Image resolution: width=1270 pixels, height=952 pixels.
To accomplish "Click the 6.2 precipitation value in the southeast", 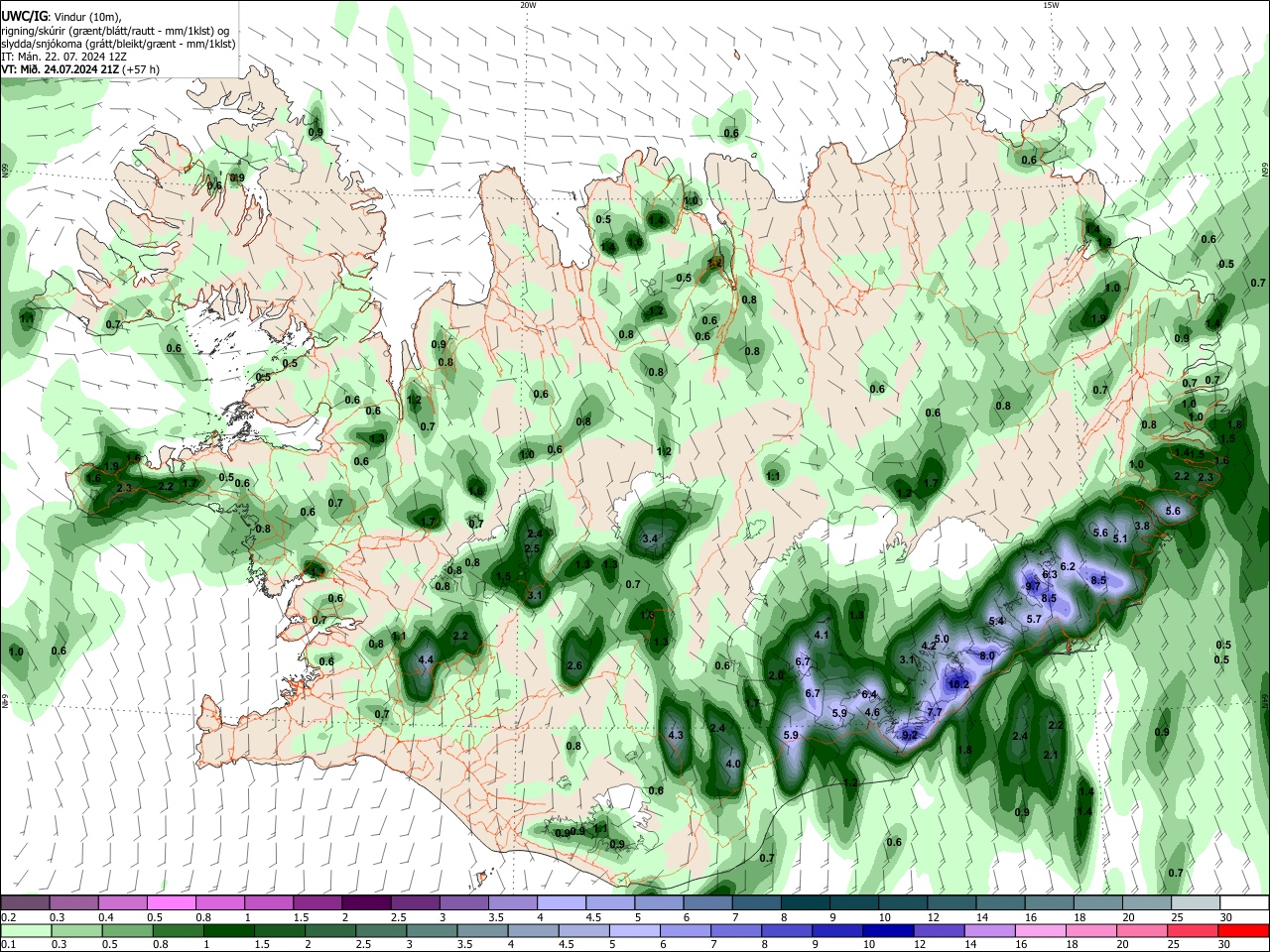I will (x=1068, y=566).
